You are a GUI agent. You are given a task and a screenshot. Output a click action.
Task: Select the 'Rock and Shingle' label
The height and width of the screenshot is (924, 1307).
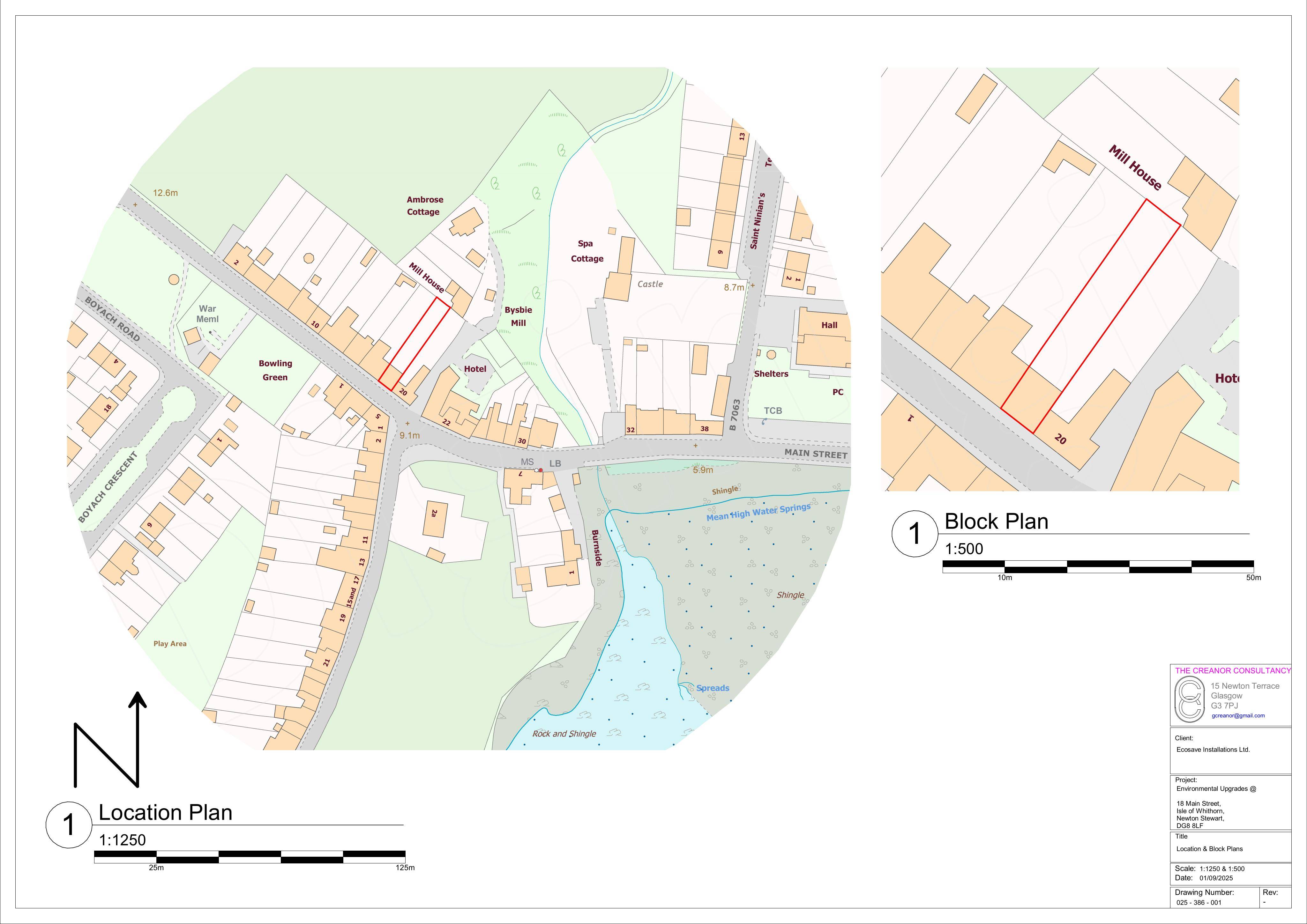coord(564,734)
